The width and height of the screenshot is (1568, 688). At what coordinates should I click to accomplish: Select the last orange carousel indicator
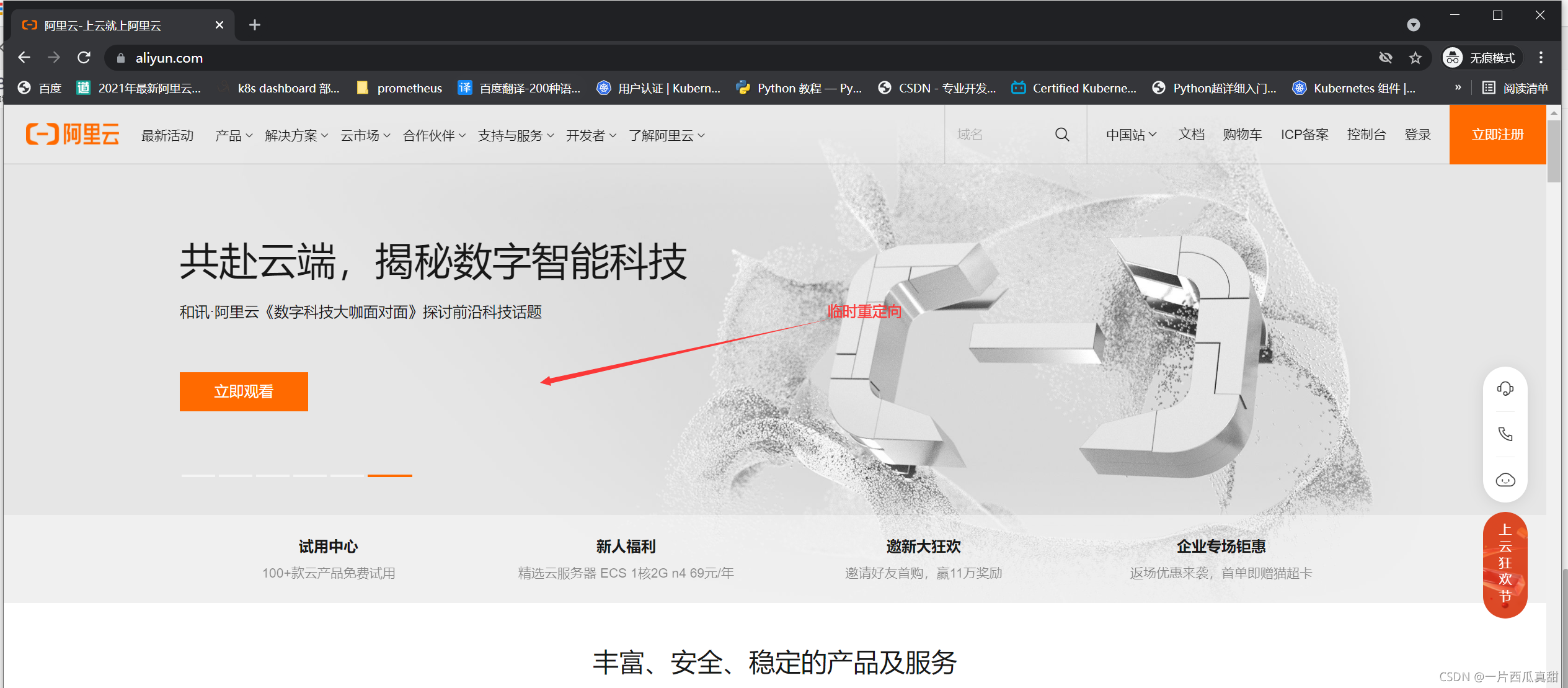(x=389, y=475)
